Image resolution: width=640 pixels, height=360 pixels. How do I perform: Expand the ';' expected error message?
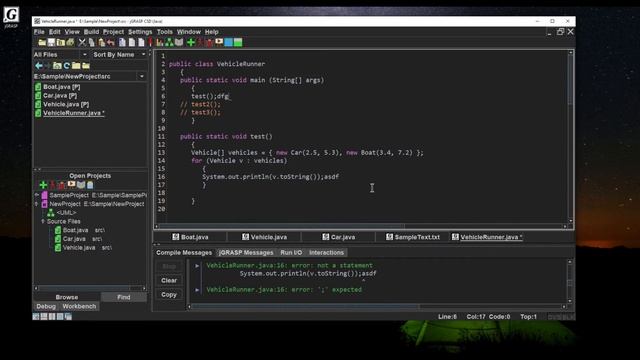pos(197,290)
